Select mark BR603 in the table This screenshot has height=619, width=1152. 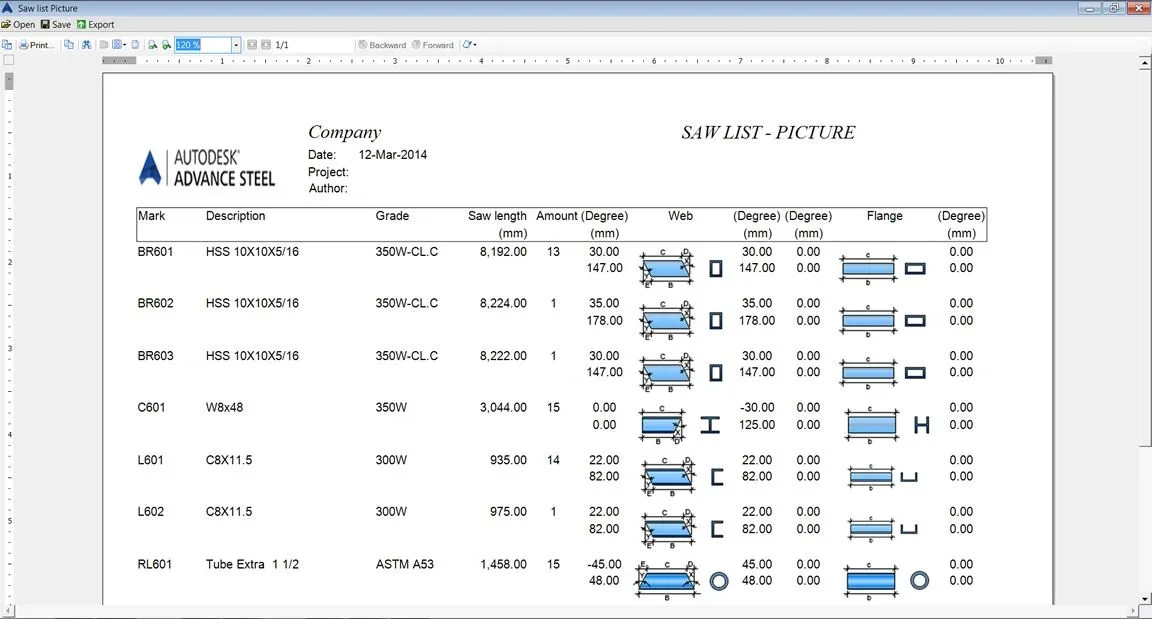tap(155, 356)
